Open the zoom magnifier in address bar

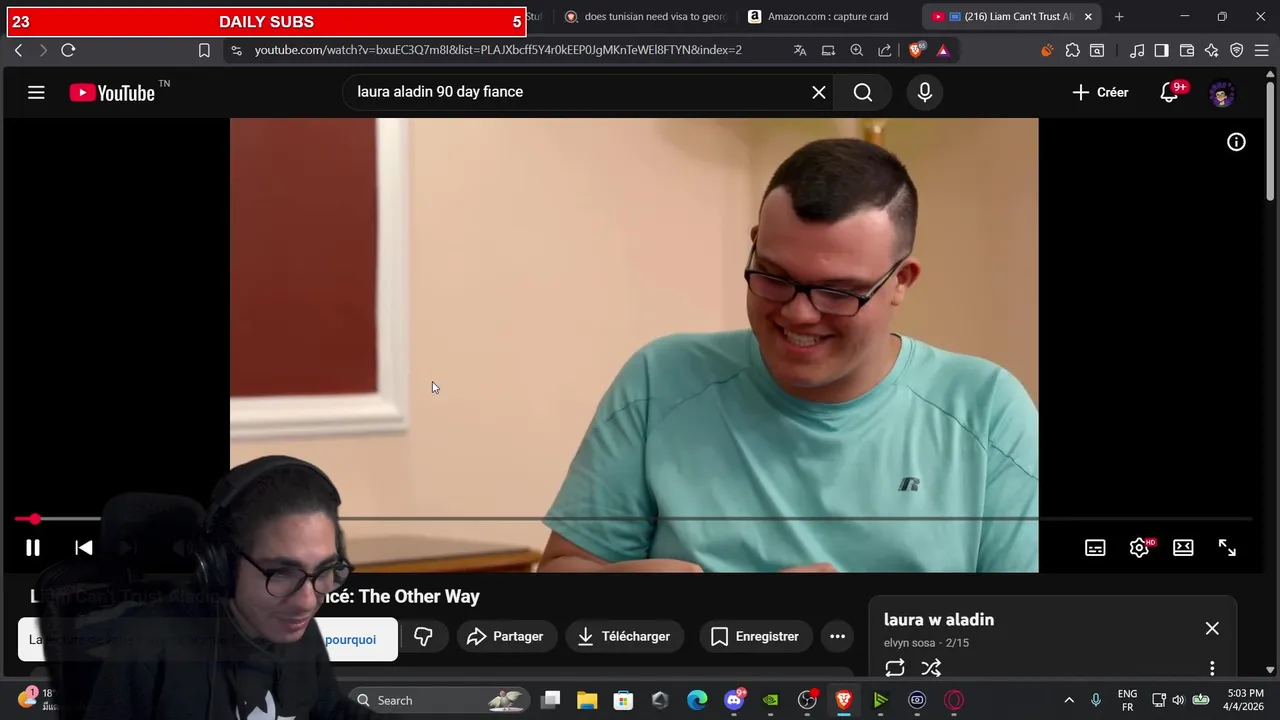coord(857,50)
